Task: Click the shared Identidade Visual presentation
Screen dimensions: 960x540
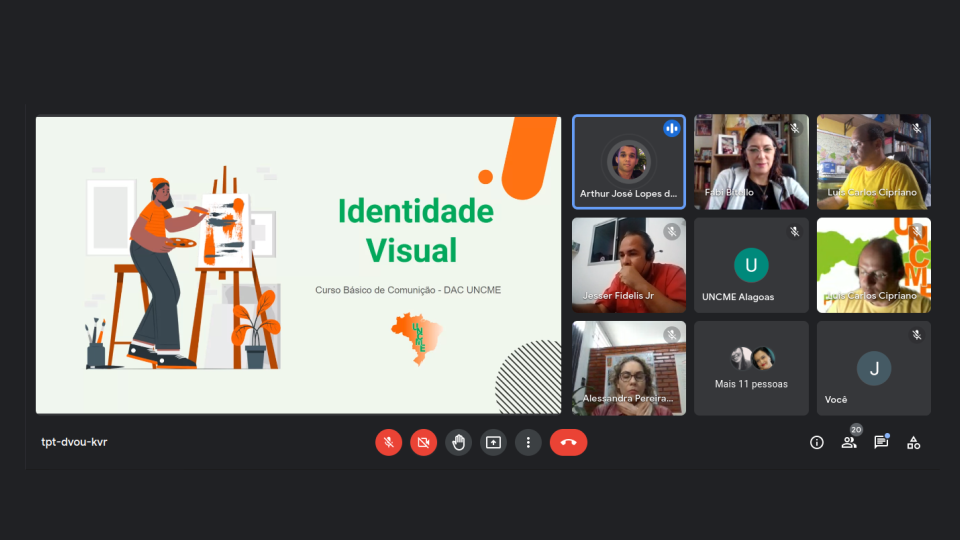Action: click(x=298, y=265)
